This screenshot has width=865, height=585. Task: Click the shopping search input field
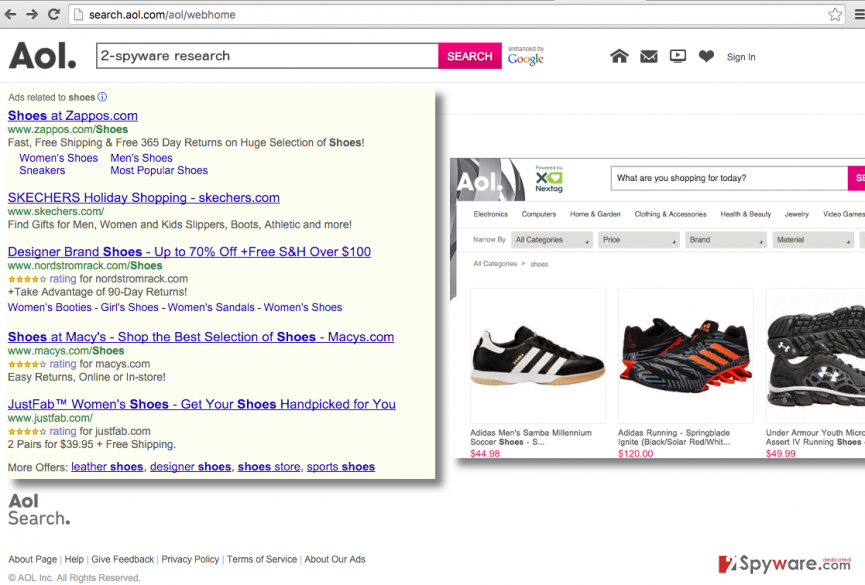tap(729, 178)
